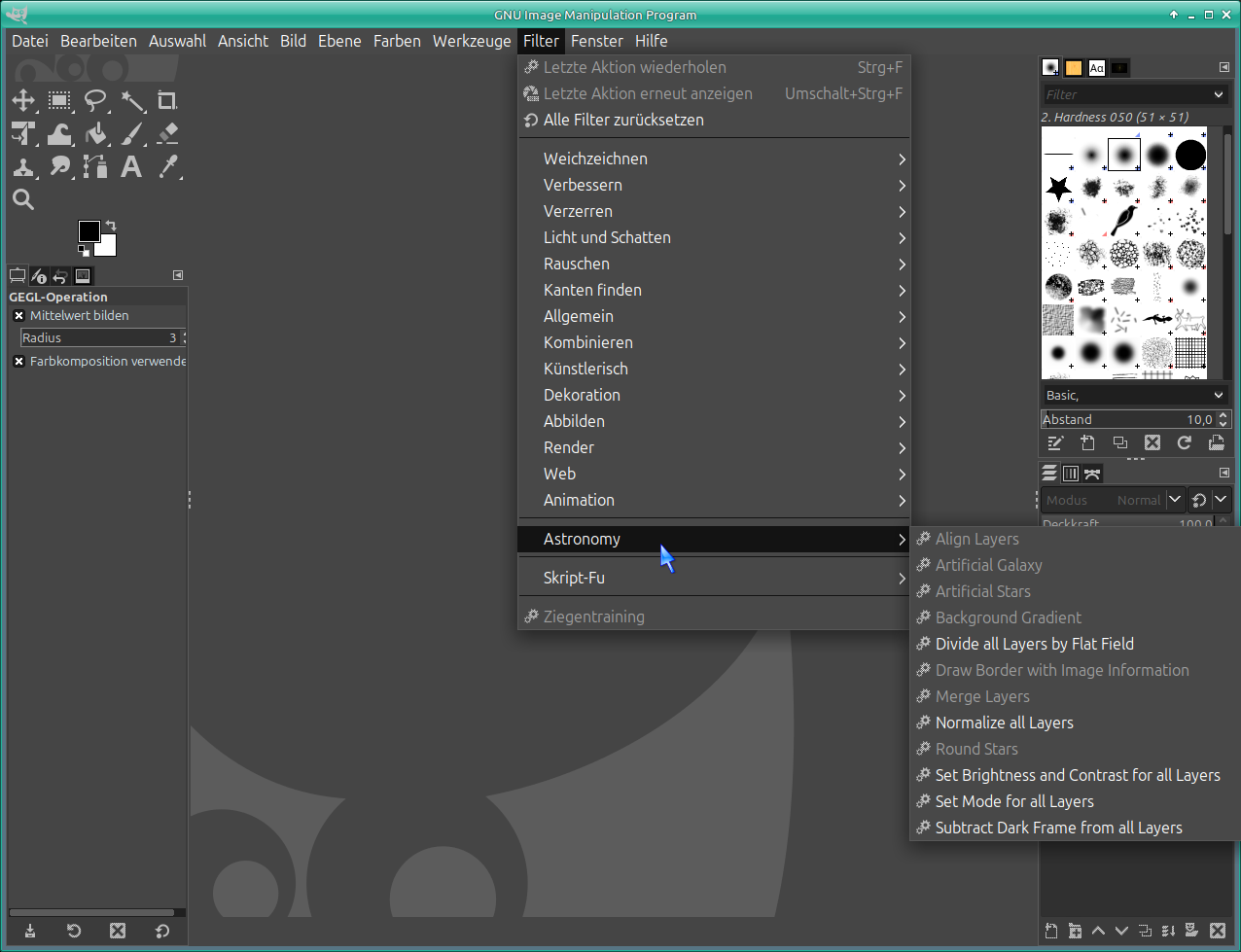Expand the Künstlerisch submenu
This screenshot has height=952, width=1241.
click(714, 370)
